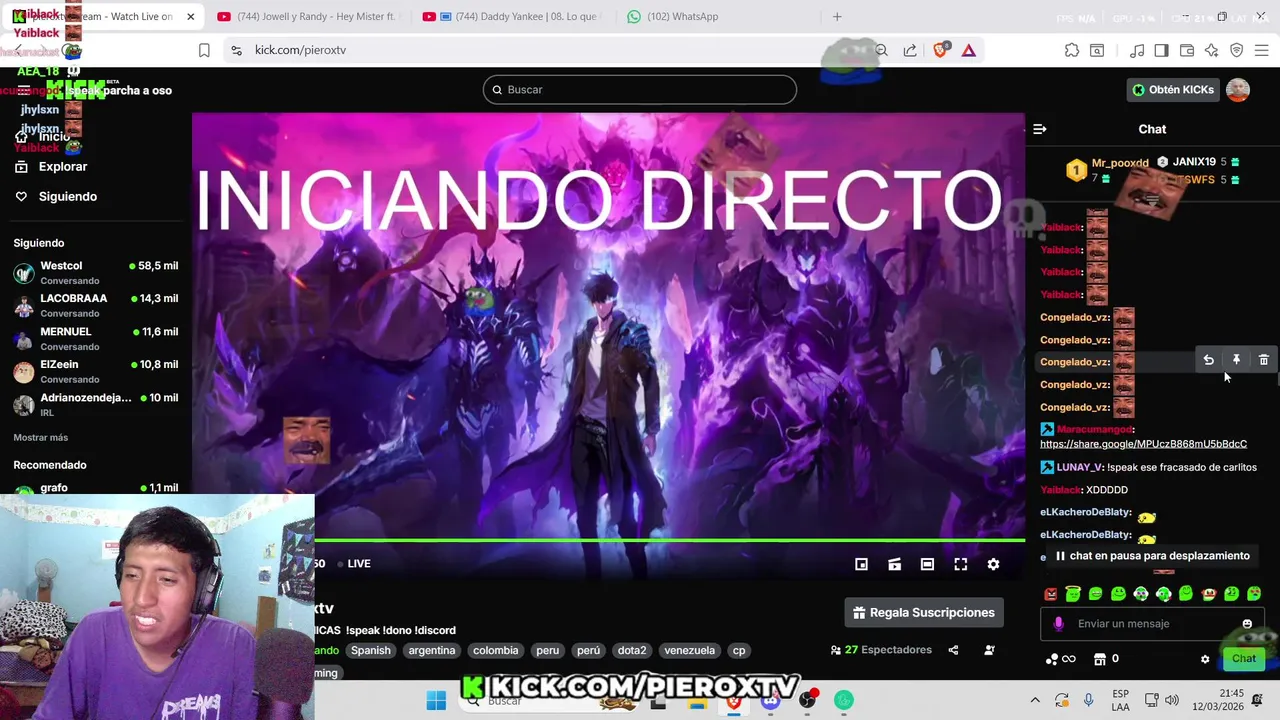
Task: Open Discord from the taskbar
Action: 770,701
